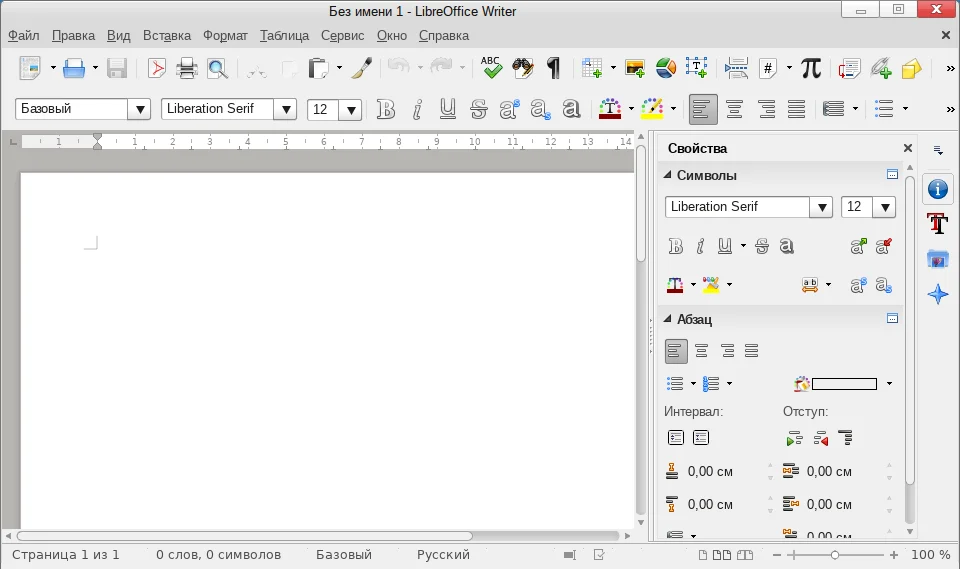Open Find & Replace binoculars icon

pyautogui.click(x=521, y=68)
